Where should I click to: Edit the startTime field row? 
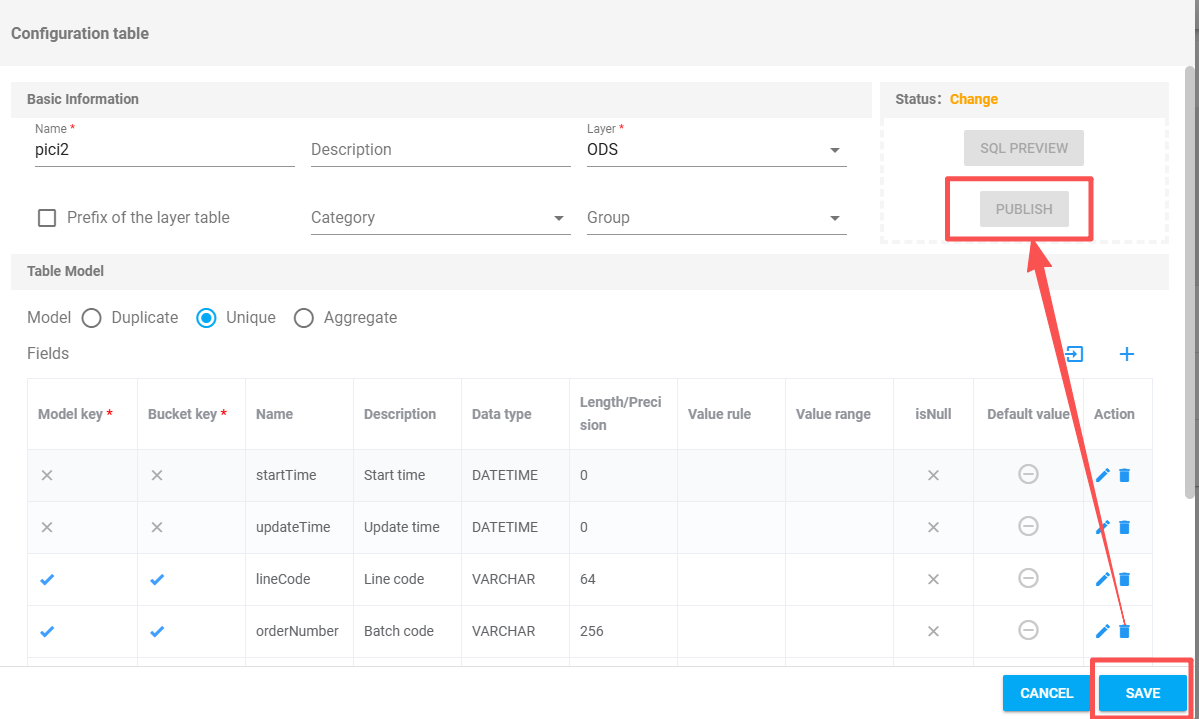tap(1103, 475)
